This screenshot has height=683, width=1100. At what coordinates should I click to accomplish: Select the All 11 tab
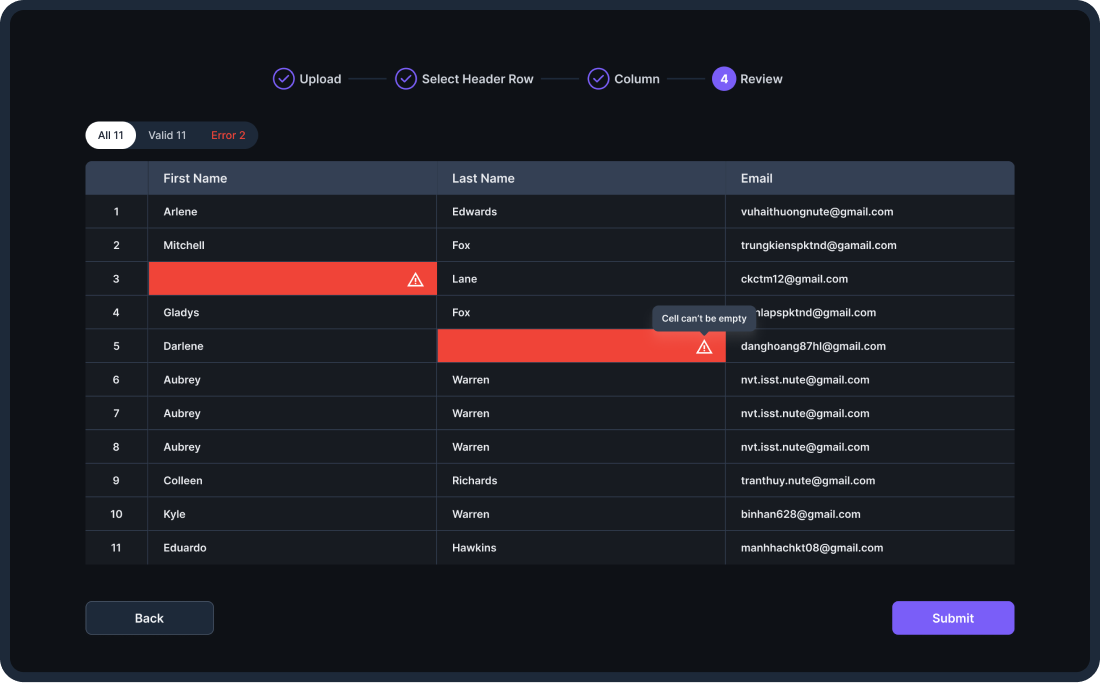point(110,135)
